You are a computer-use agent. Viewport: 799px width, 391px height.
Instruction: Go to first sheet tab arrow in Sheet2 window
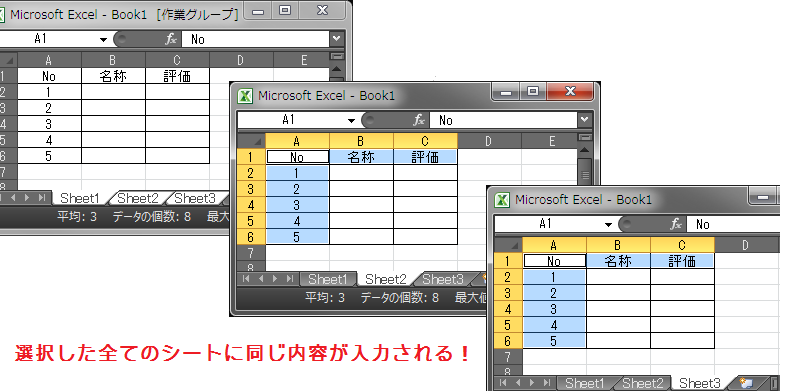[247, 278]
